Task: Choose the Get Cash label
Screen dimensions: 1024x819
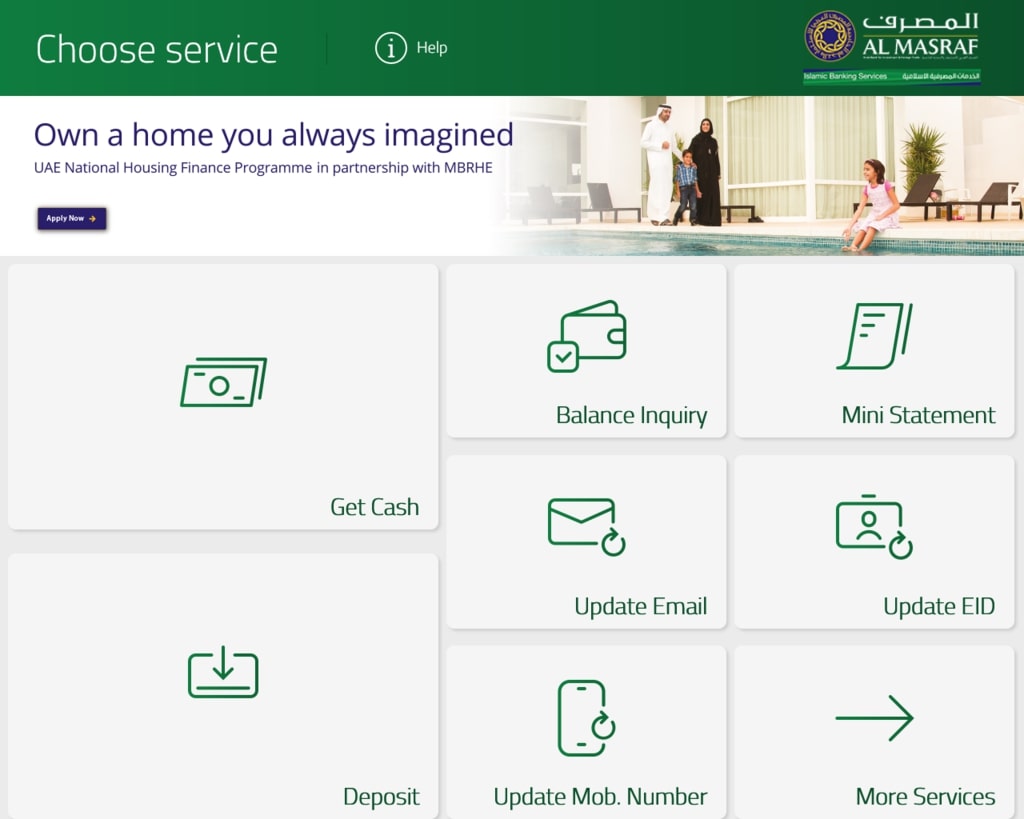Action: [374, 507]
